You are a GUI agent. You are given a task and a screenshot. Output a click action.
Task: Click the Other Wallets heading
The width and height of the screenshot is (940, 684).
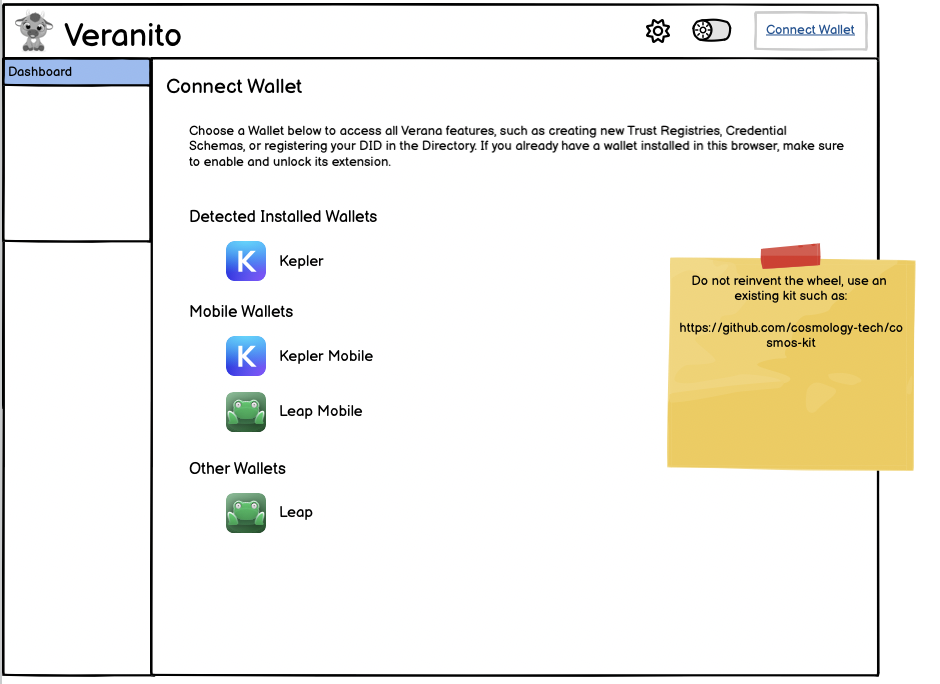click(x=237, y=469)
